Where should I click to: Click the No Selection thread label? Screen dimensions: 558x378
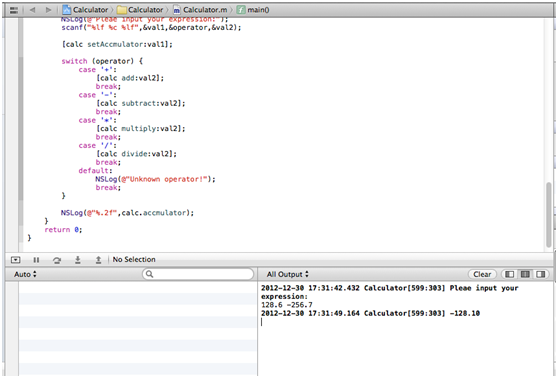[x=134, y=259]
